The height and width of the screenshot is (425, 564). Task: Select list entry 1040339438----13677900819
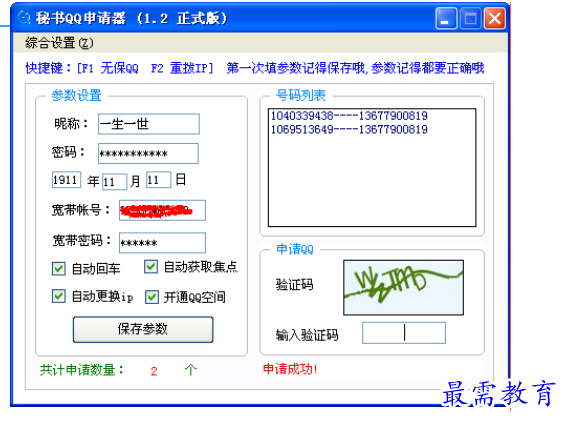pyautogui.click(x=349, y=116)
